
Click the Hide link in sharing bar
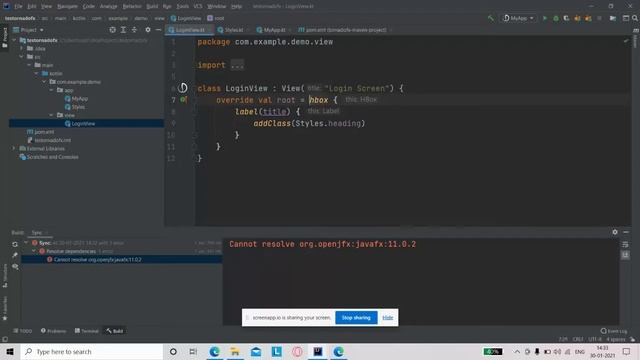pos(388,318)
